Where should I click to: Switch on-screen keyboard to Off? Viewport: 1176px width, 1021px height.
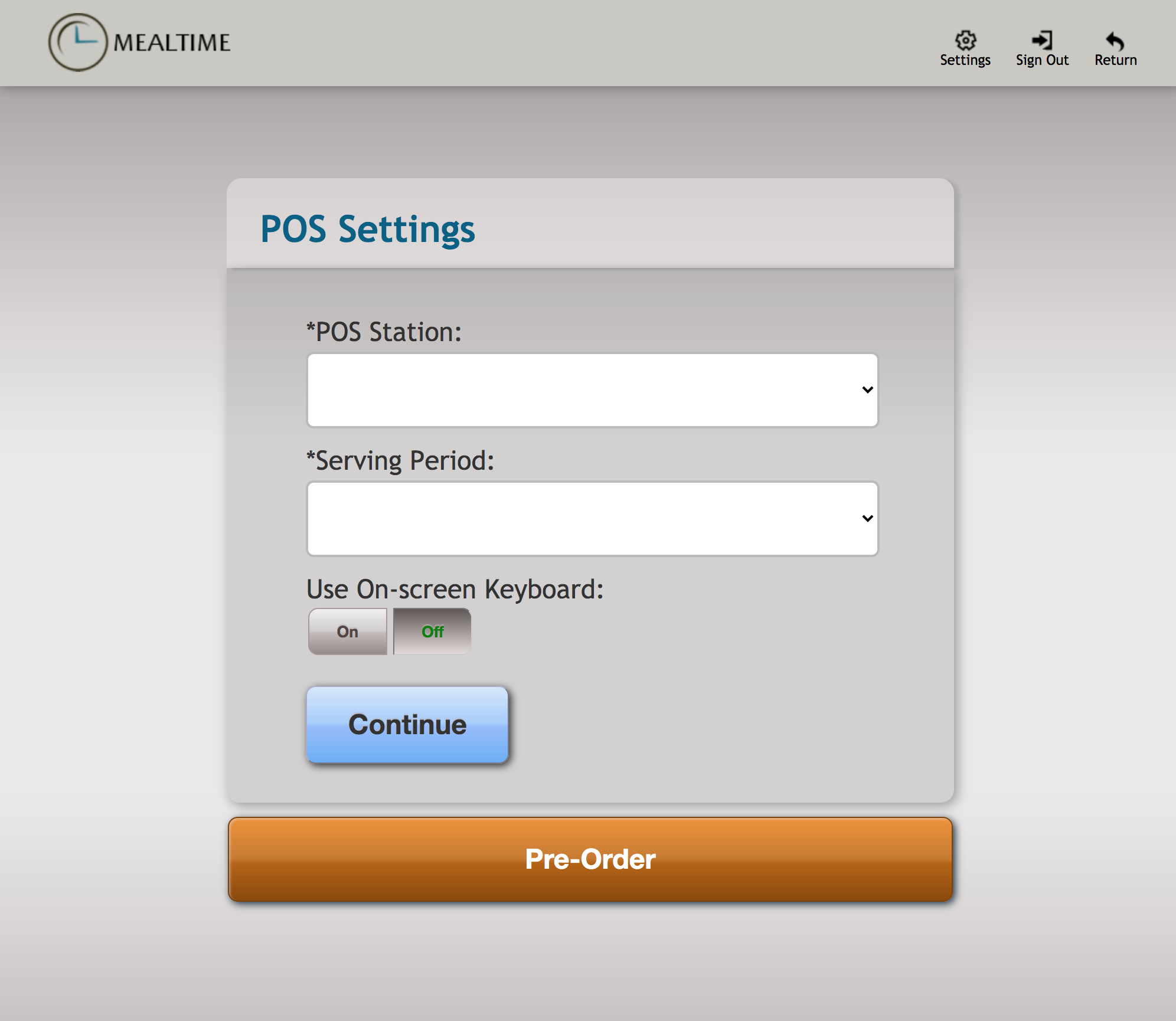(432, 631)
